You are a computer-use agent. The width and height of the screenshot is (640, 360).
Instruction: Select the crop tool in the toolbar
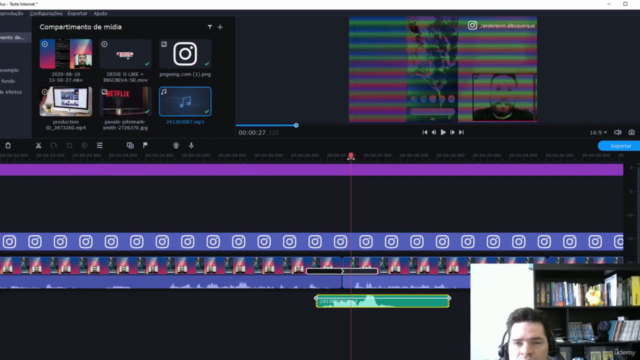point(69,145)
